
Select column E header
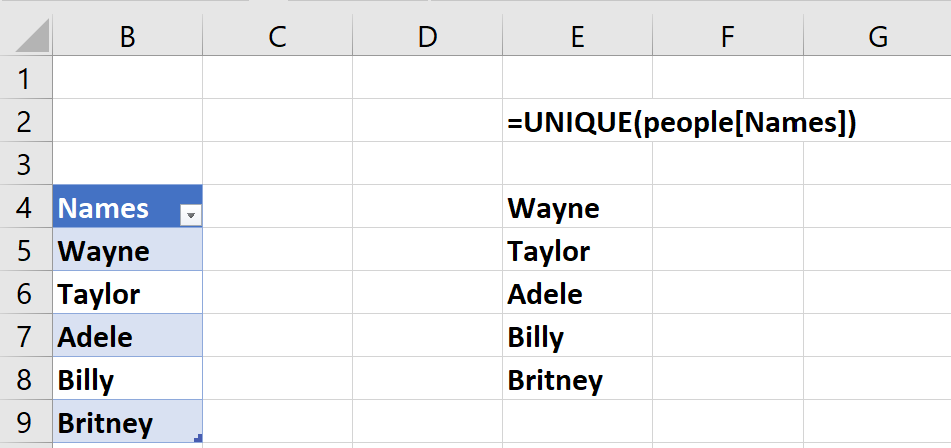coord(577,37)
